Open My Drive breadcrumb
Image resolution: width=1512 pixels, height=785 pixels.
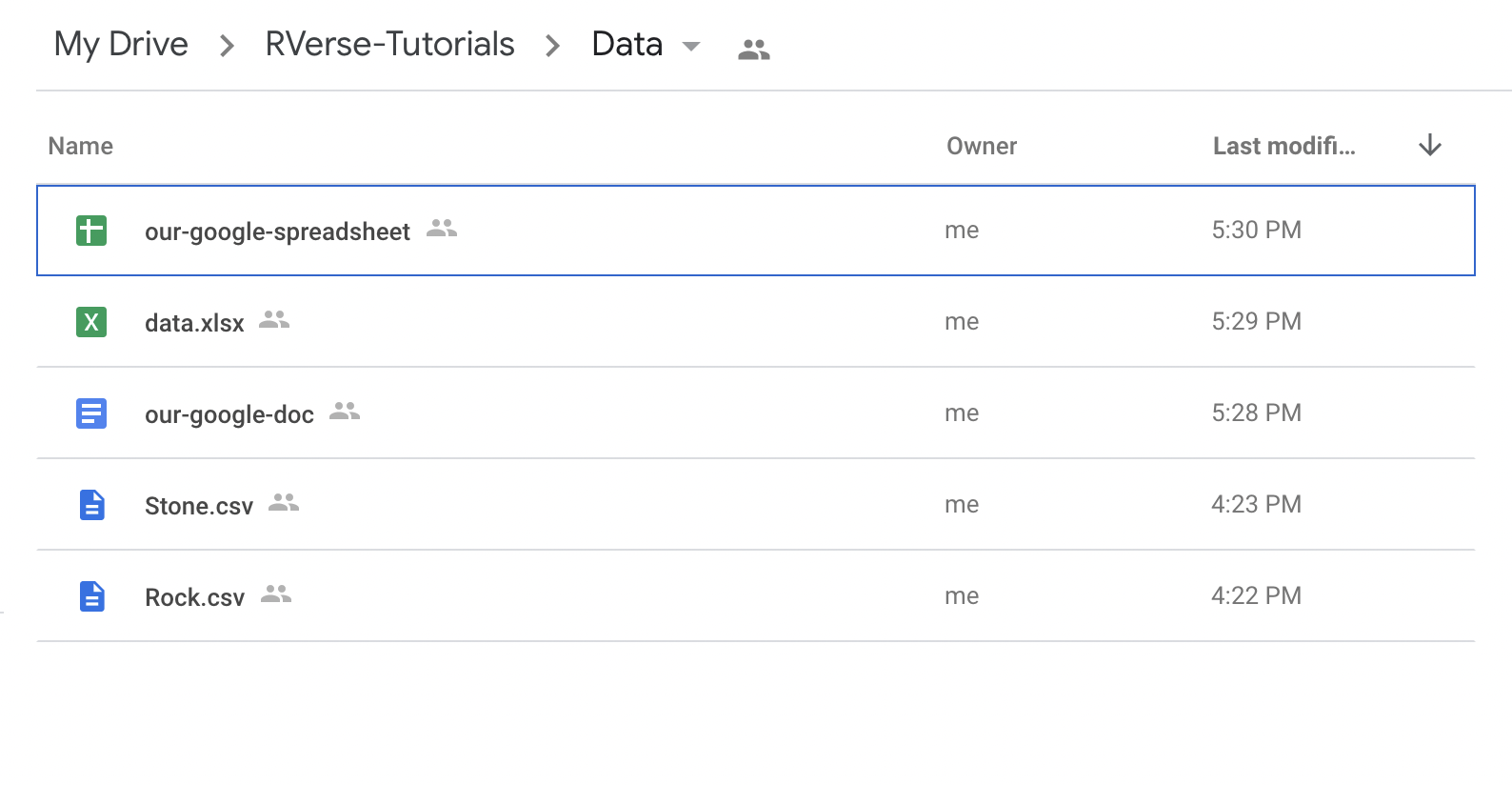coord(121,44)
